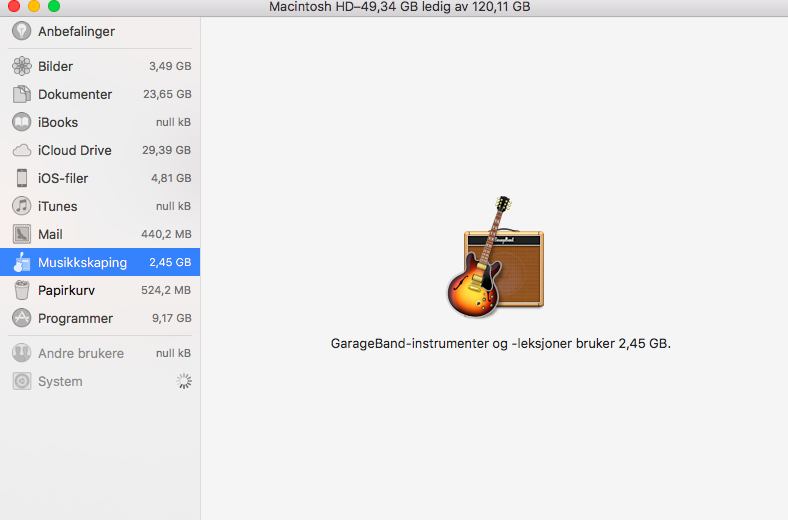
Task: Select the Mail stamp icon
Action: pyautogui.click(x=22, y=234)
